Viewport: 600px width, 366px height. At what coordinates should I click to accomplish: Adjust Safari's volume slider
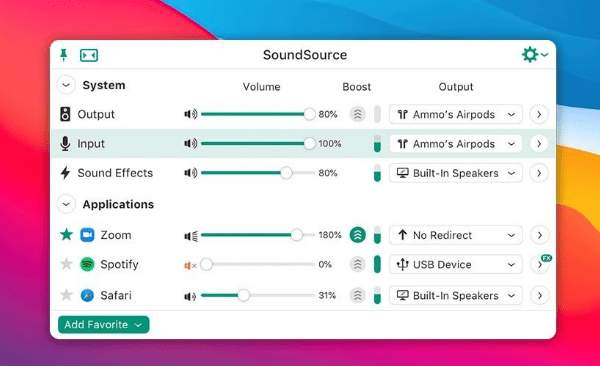(x=258, y=296)
